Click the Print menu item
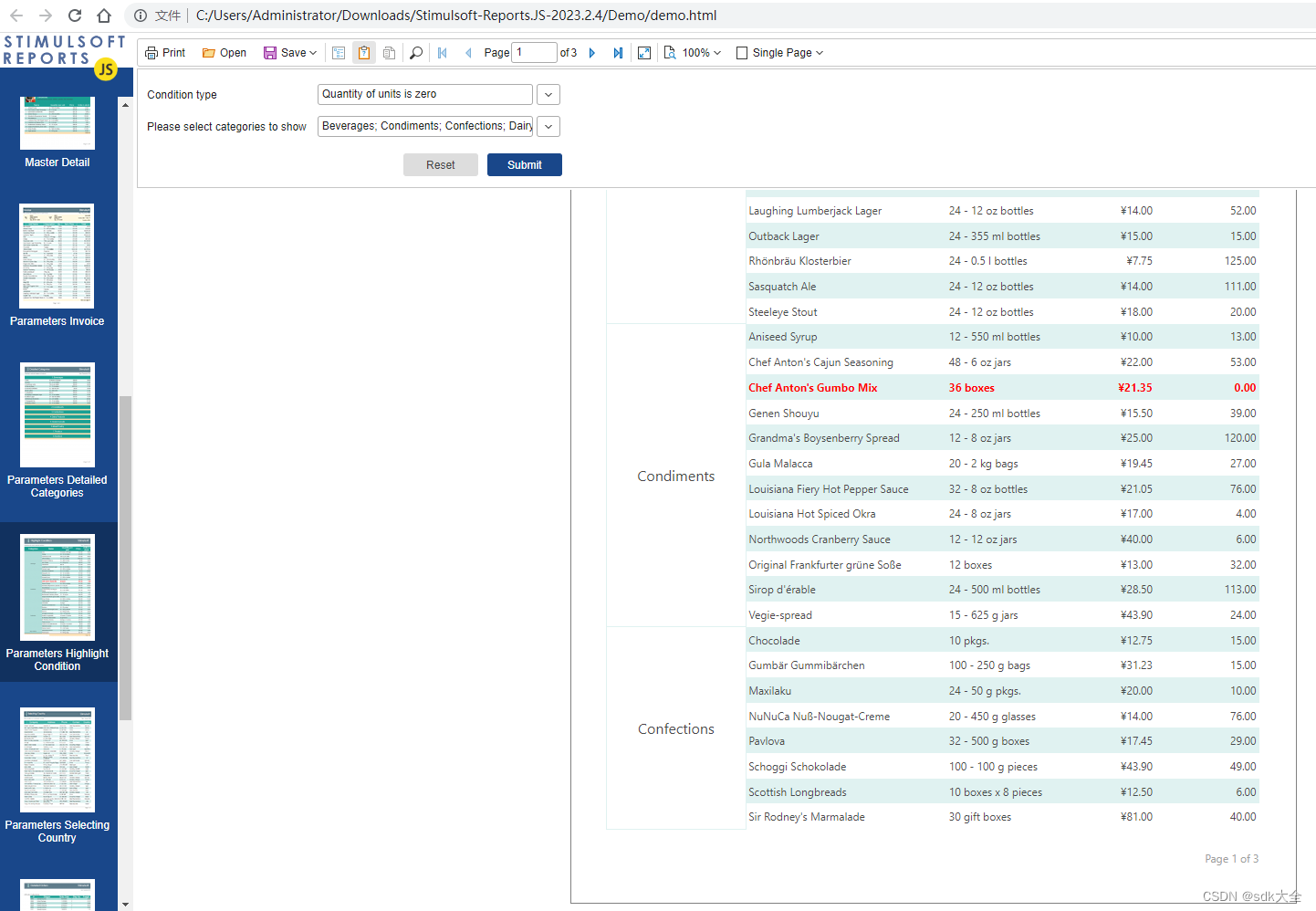 point(164,52)
